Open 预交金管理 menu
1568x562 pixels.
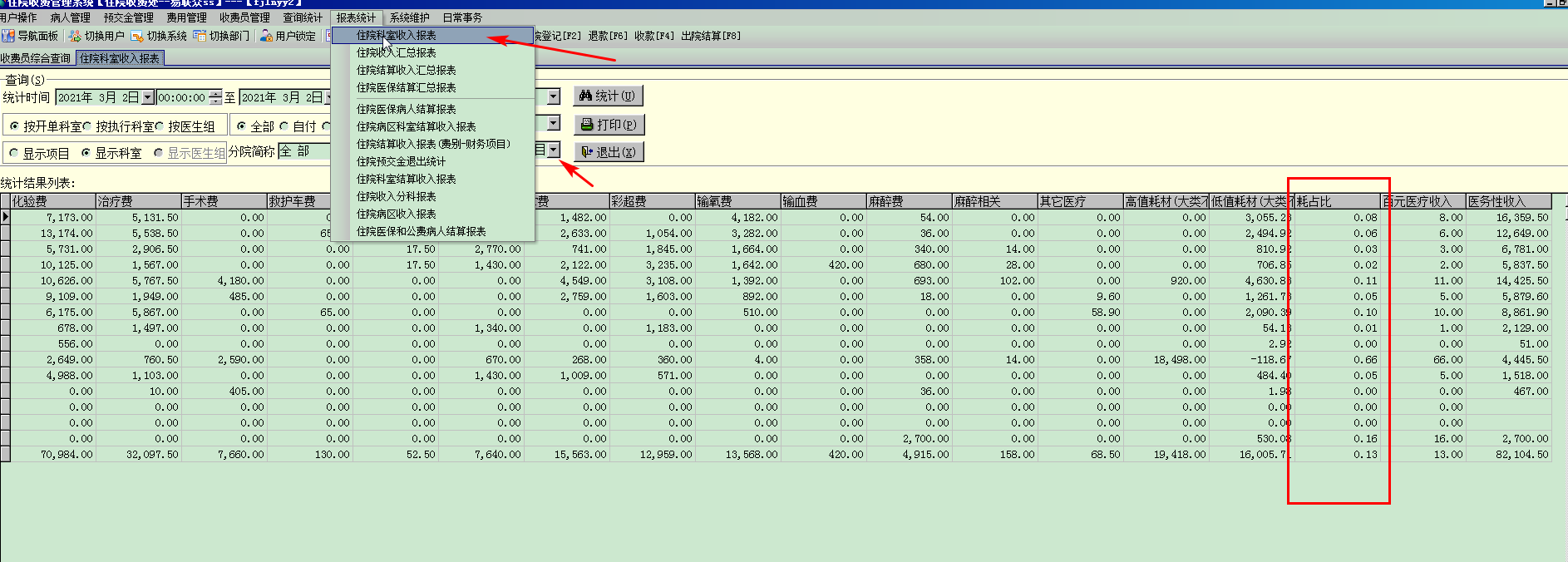point(128,17)
